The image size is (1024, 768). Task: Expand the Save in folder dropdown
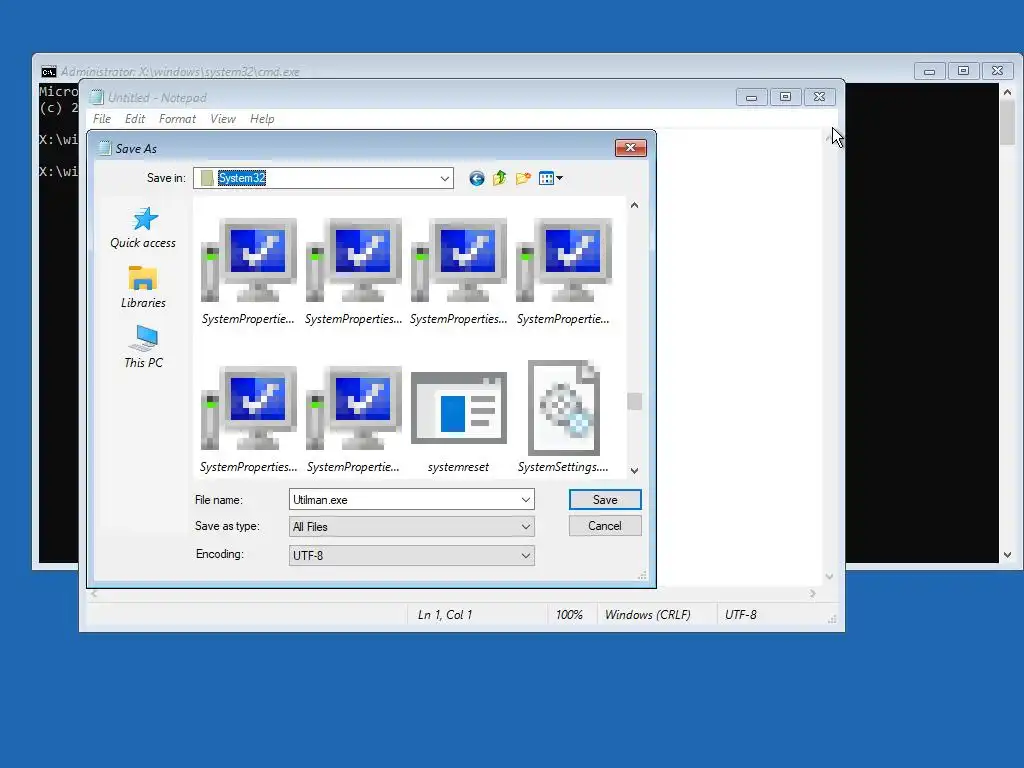click(445, 178)
